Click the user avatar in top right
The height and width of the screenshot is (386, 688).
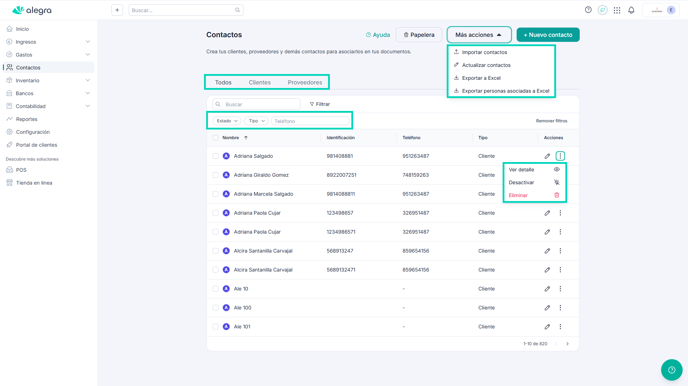pyautogui.click(x=671, y=10)
